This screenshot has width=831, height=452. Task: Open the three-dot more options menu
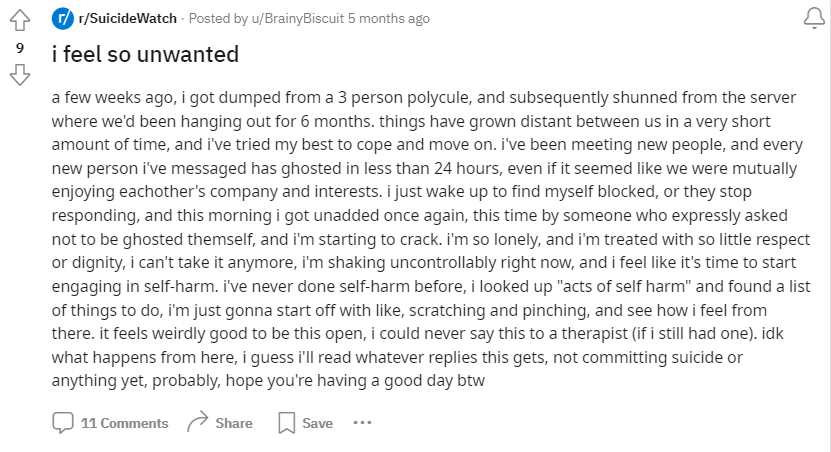pos(363,422)
